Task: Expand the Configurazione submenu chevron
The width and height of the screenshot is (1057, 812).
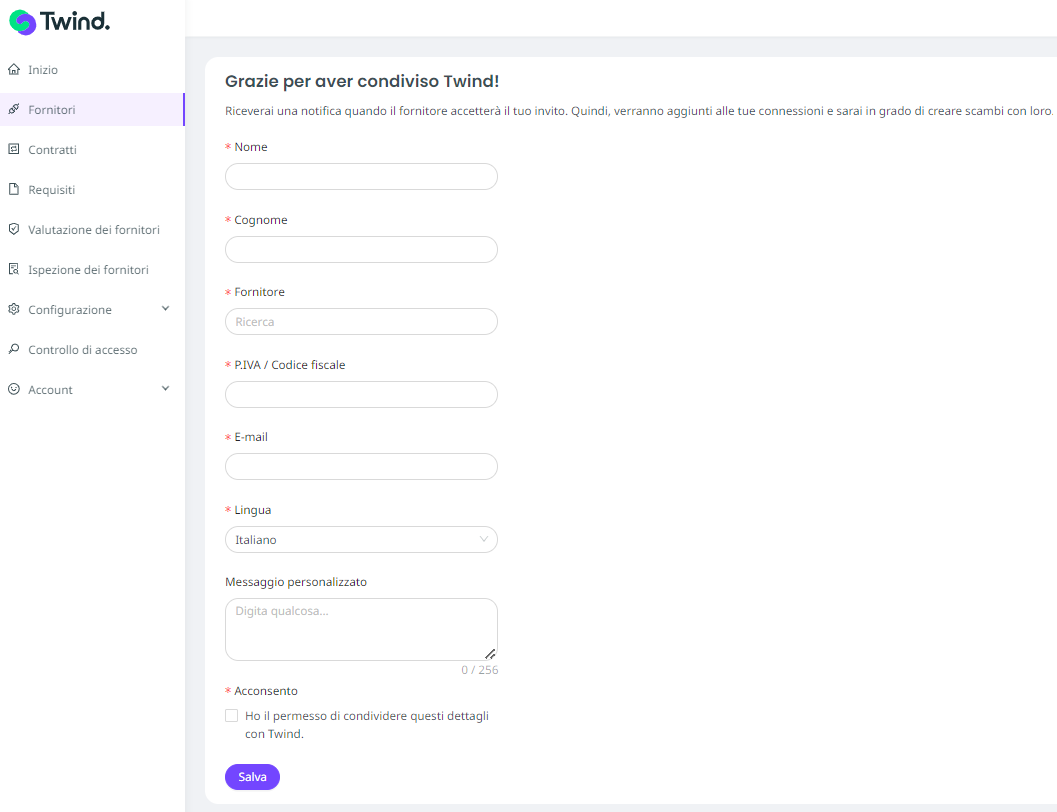Action: point(165,309)
